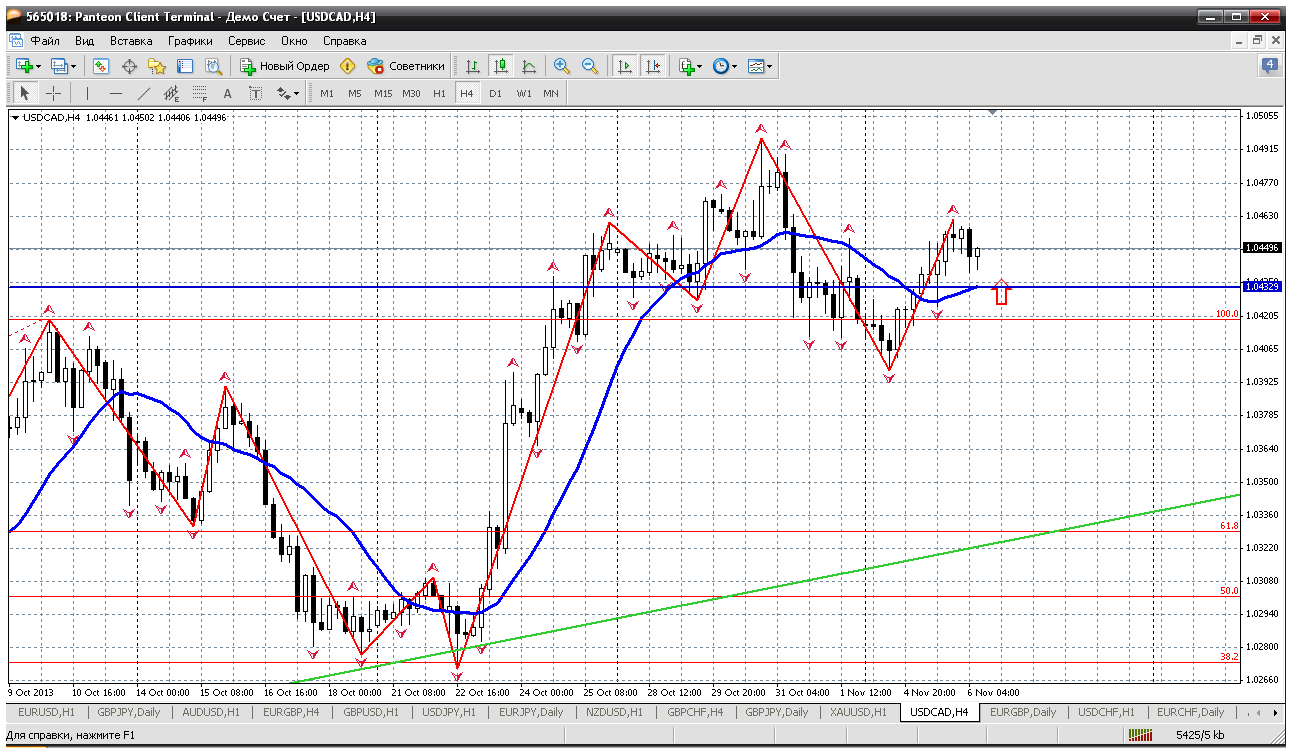Switch chart to Candlesticks style
Screen dimensions: 1289x748
(x=501, y=66)
